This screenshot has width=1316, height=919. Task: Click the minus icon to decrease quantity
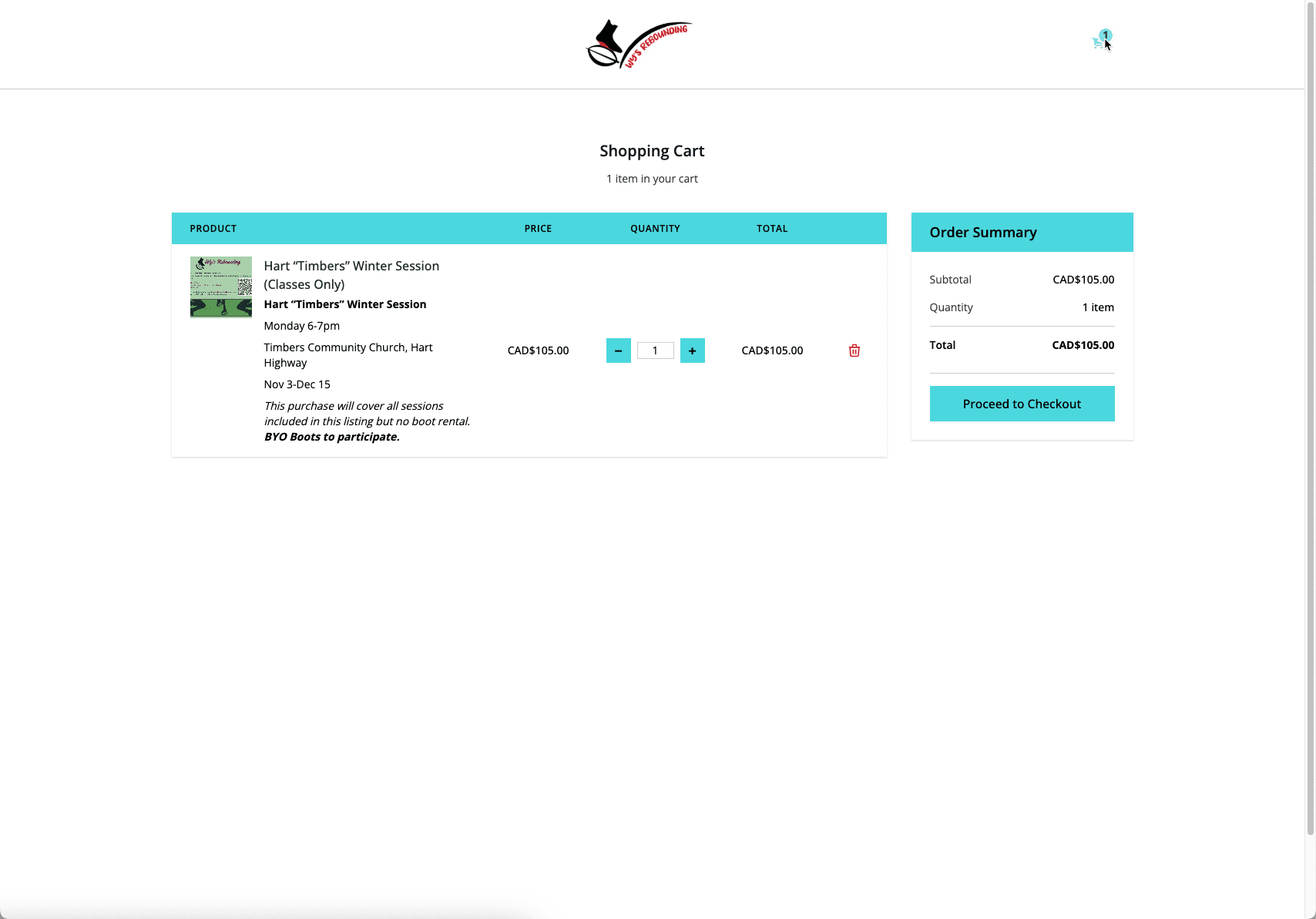[x=618, y=350]
